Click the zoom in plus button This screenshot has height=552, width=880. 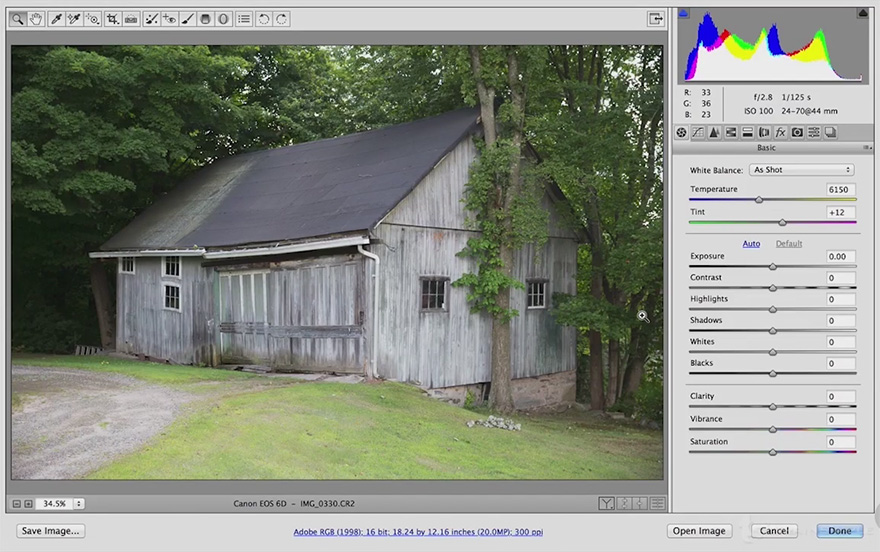[28, 504]
